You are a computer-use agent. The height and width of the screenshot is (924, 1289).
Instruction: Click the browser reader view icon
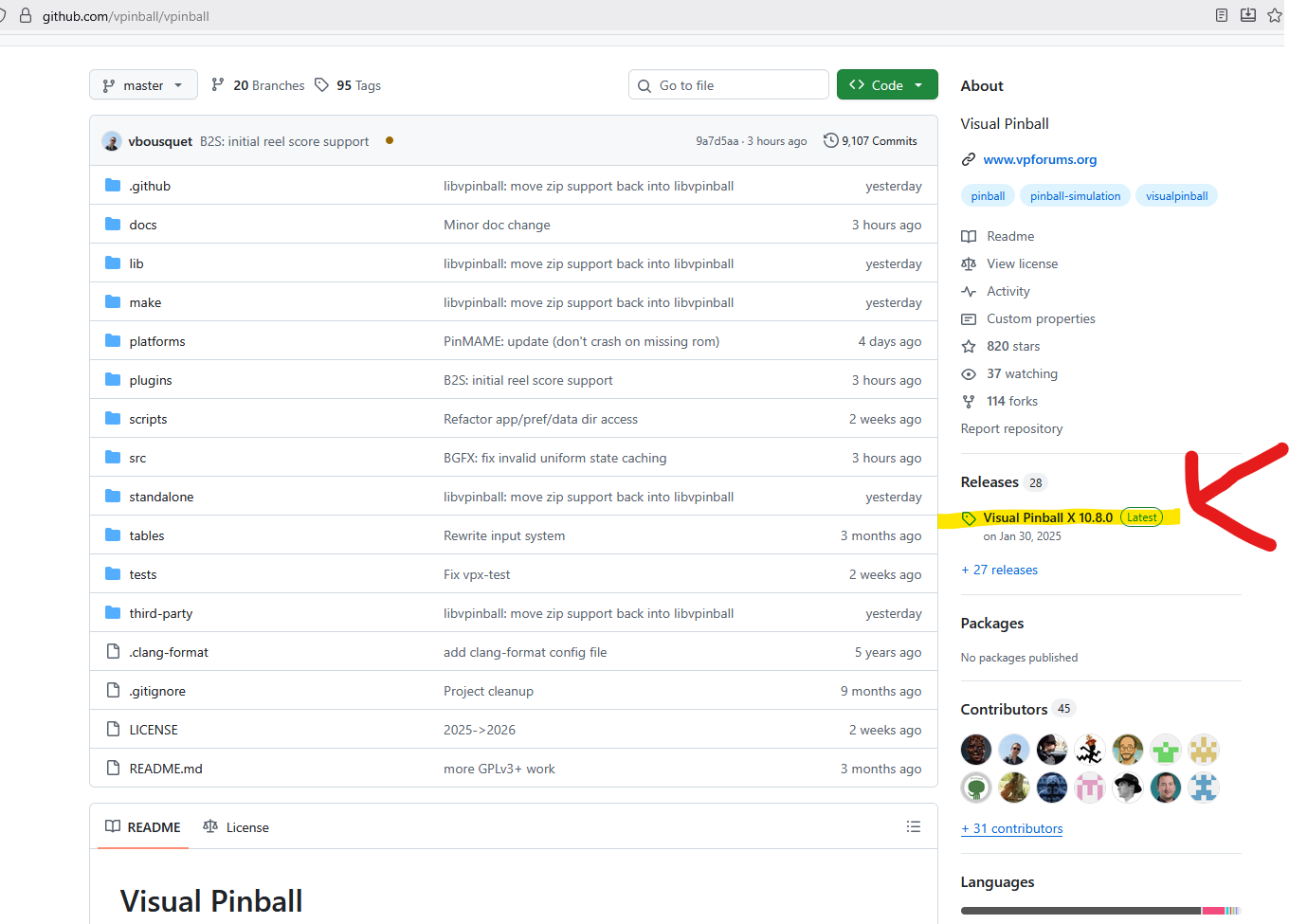(x=1222, y=15)
